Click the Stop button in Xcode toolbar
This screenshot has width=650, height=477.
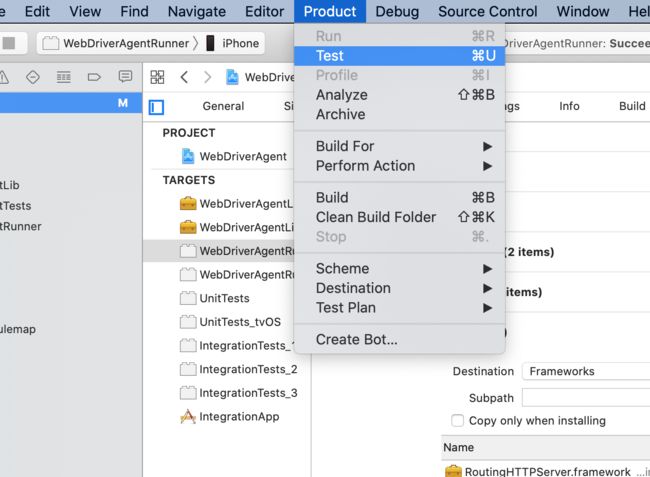pos(9,43)
